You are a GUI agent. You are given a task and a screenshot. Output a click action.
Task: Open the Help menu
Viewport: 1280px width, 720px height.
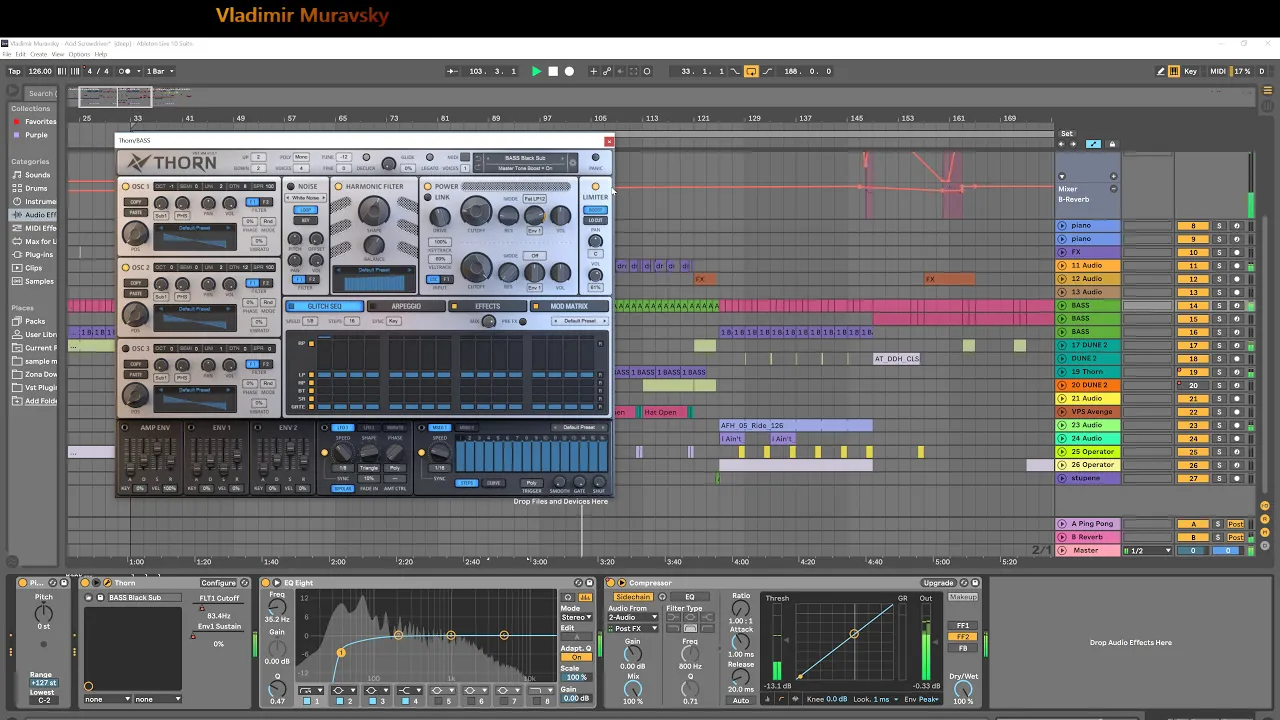pos(100,54)
